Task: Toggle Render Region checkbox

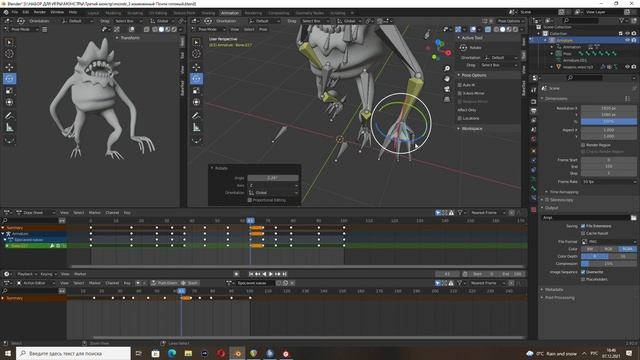Action: 583,145
